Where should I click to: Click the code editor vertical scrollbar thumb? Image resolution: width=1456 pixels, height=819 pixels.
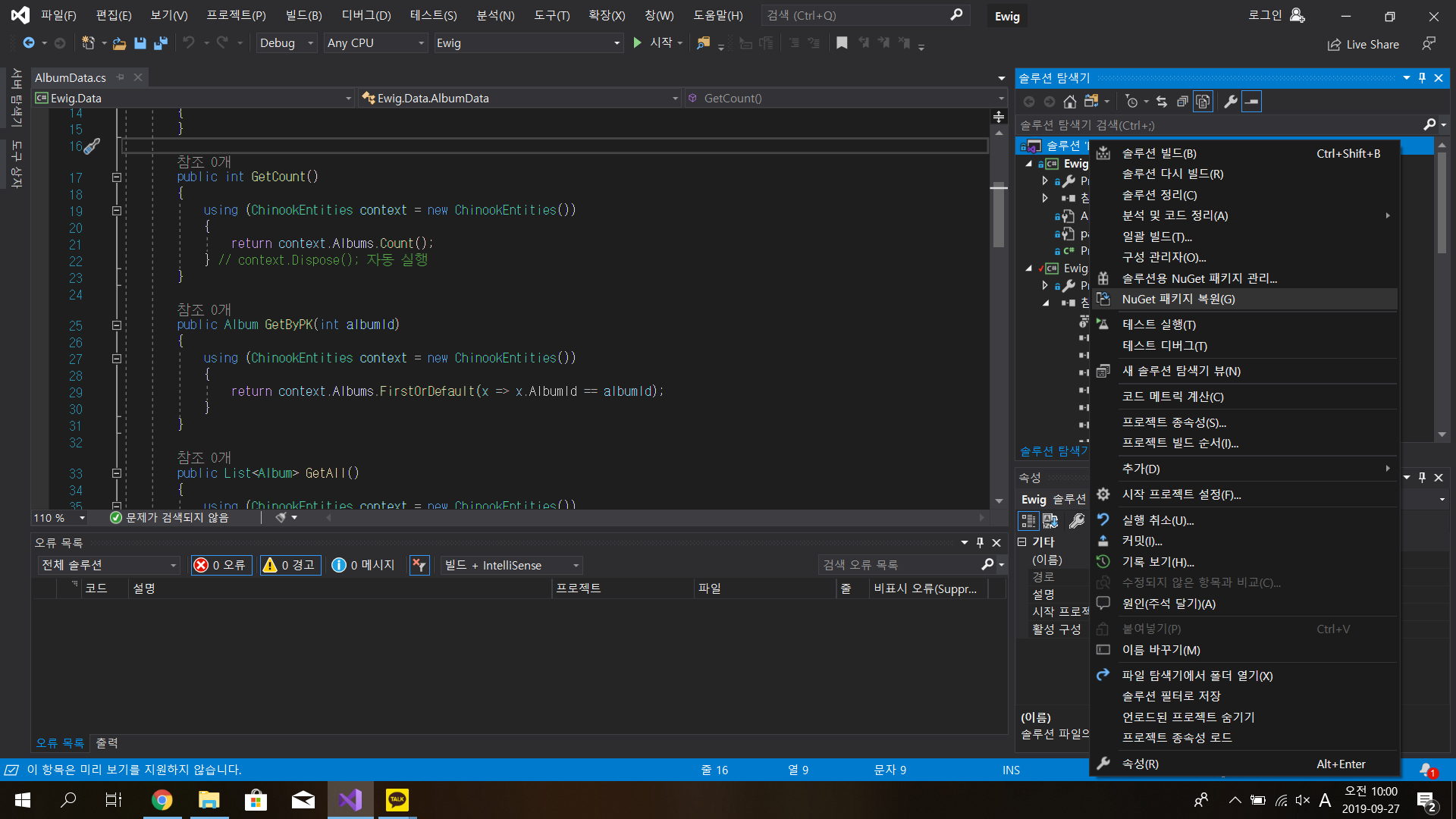[999, 216]
